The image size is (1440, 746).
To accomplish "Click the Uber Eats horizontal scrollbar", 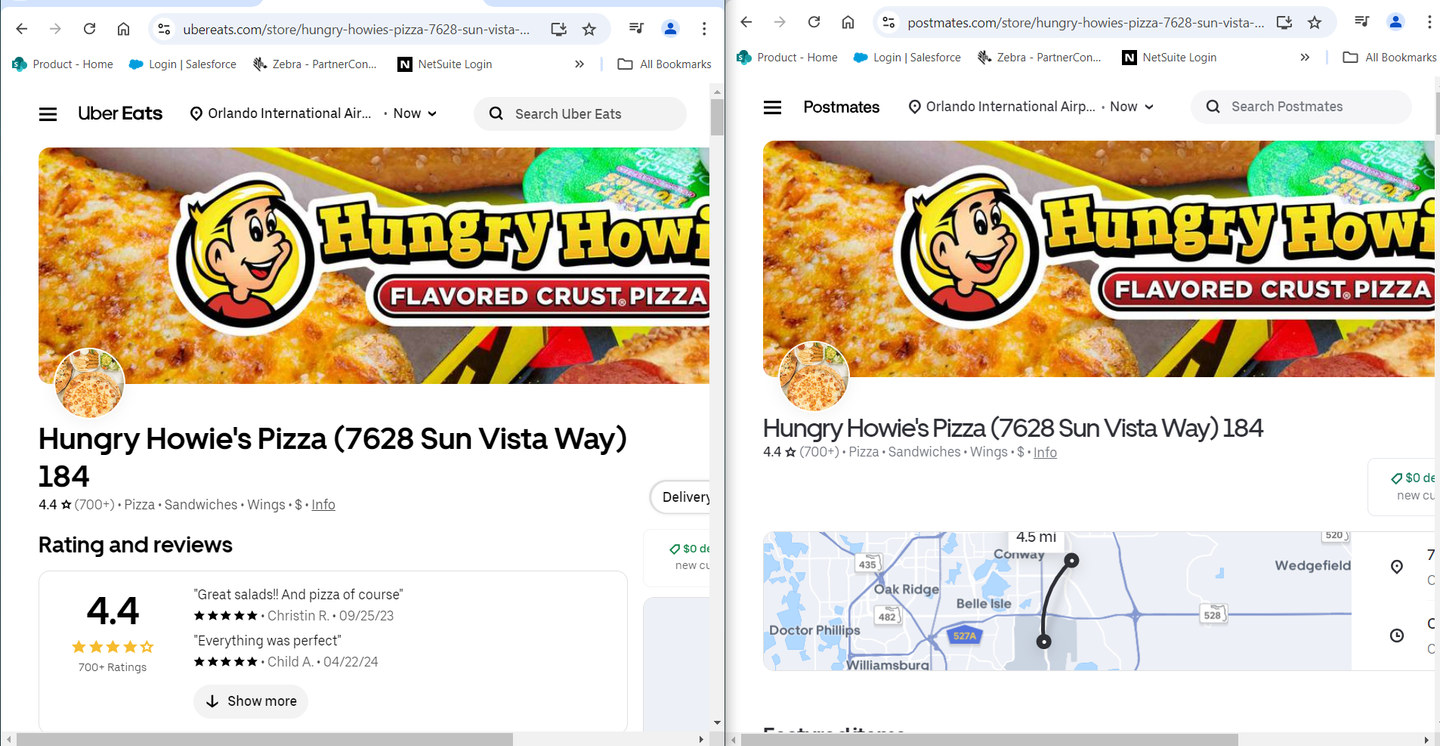I will (x=265, y=739).
